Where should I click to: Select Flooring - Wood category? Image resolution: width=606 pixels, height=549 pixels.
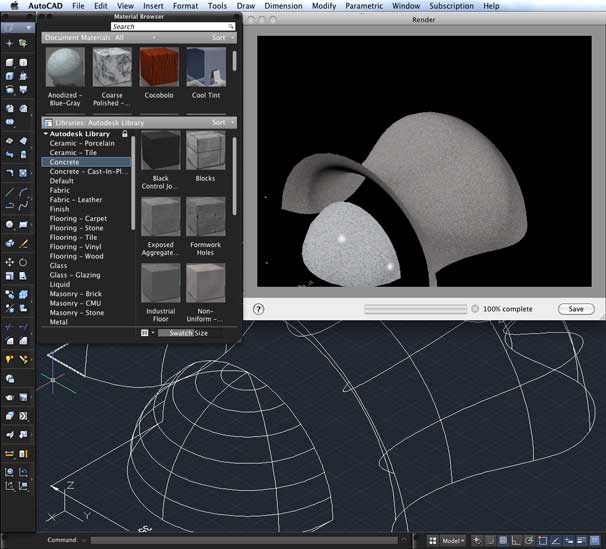pos(77,256)
